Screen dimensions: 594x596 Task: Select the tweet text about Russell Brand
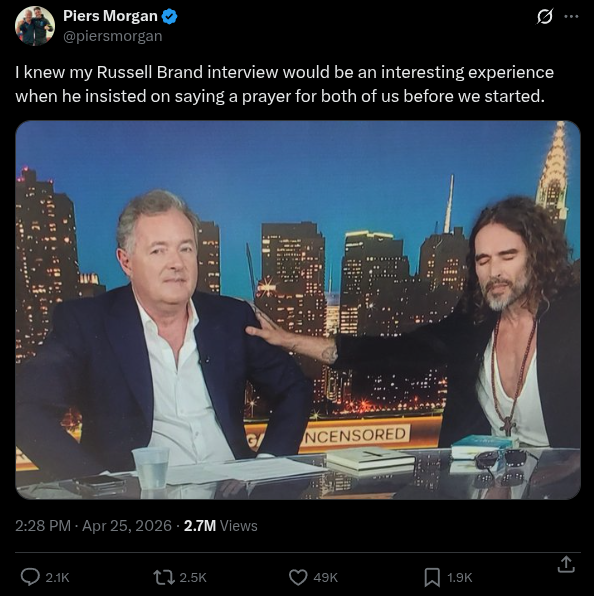284,84
